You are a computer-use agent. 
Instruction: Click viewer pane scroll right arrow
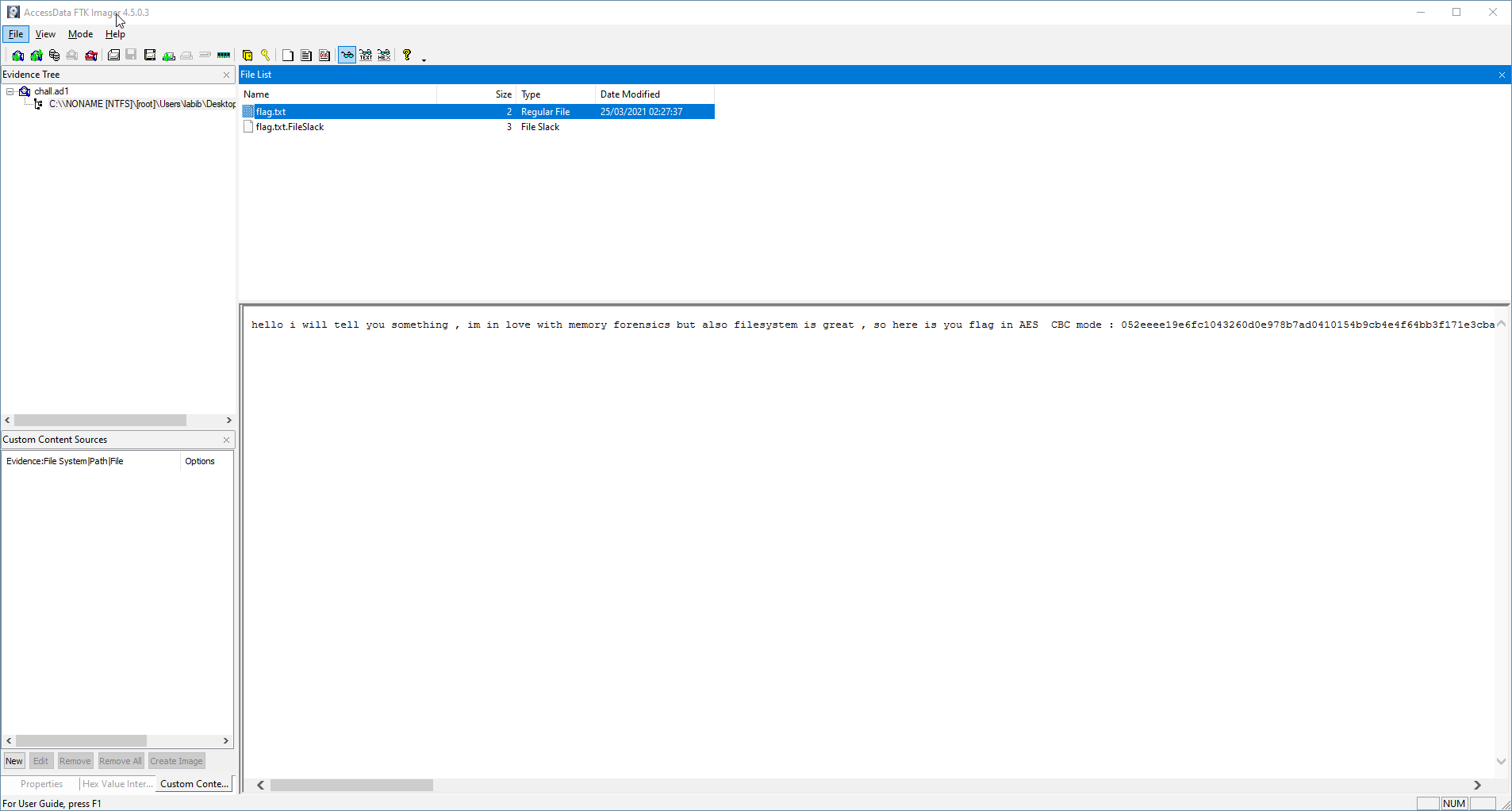[x=1477, y=786]
